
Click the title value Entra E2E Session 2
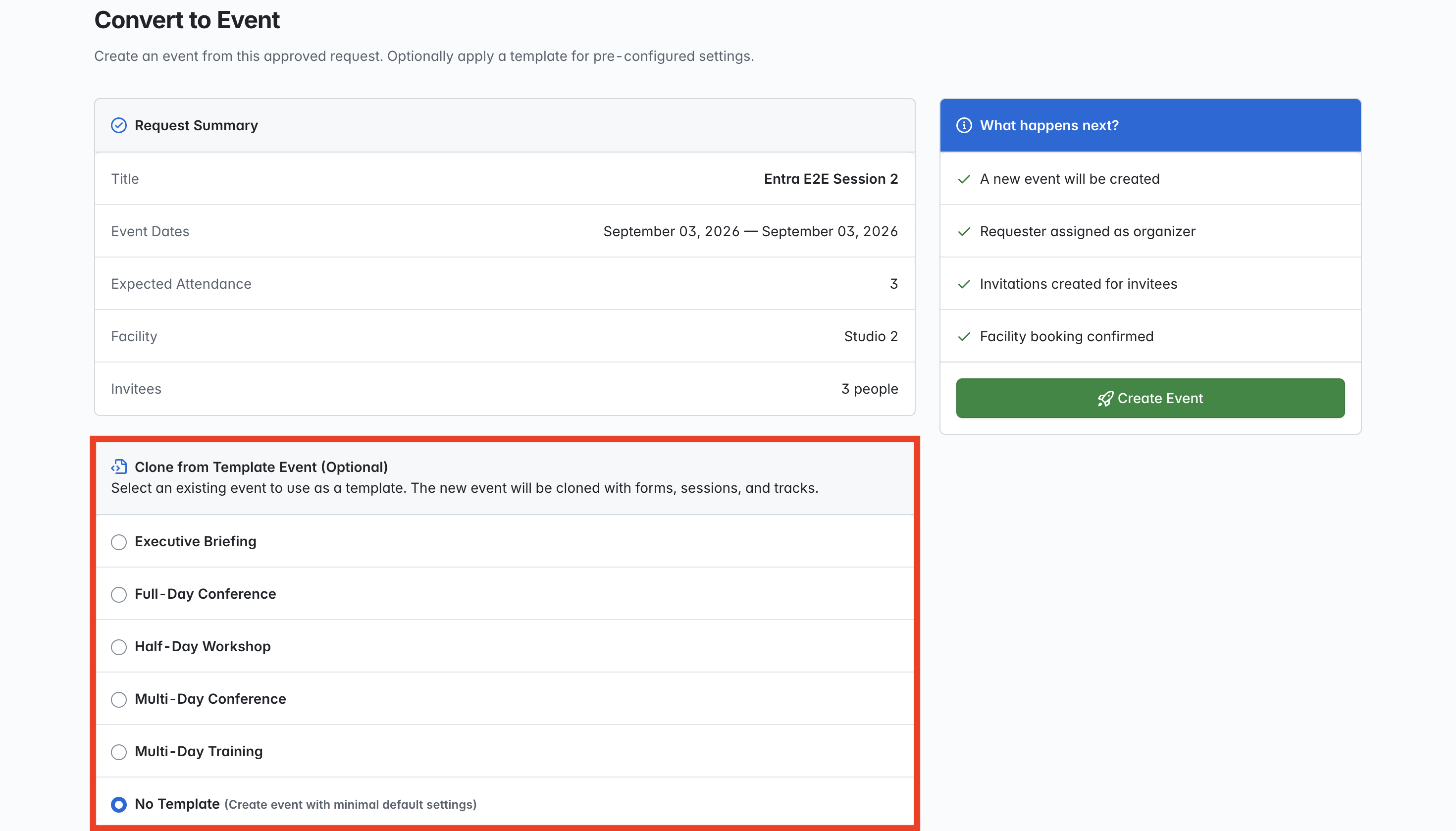(x=831, y=179)
